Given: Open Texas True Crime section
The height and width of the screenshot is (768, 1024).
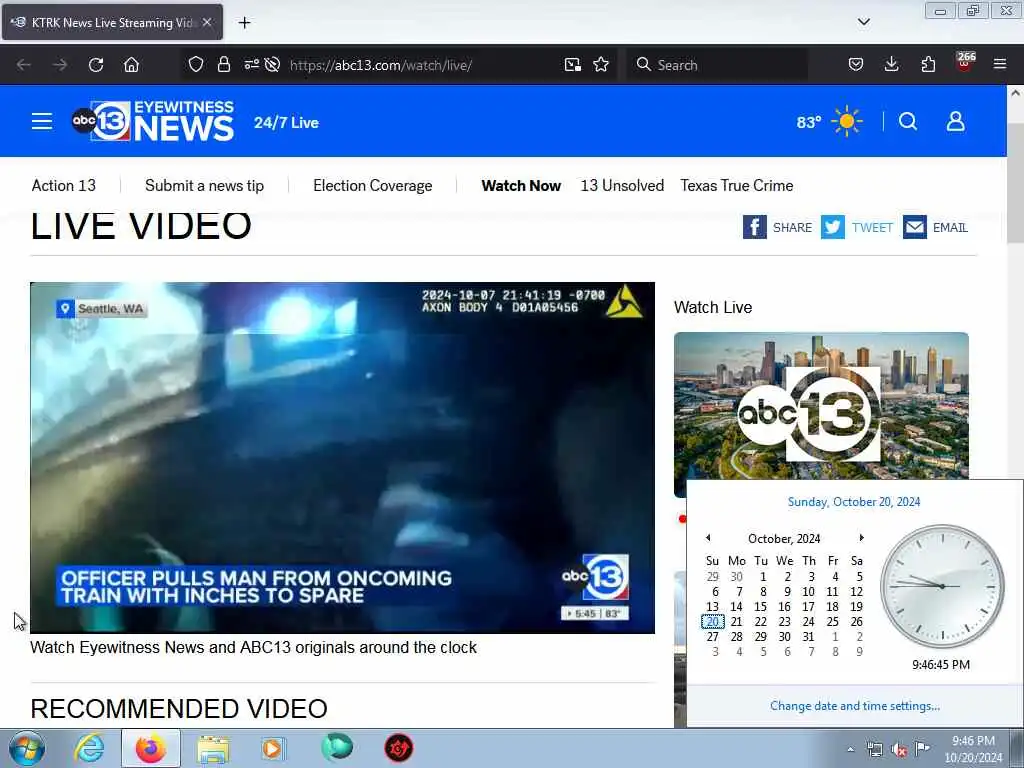Looking at the screenshot, I should pos(737,185).
